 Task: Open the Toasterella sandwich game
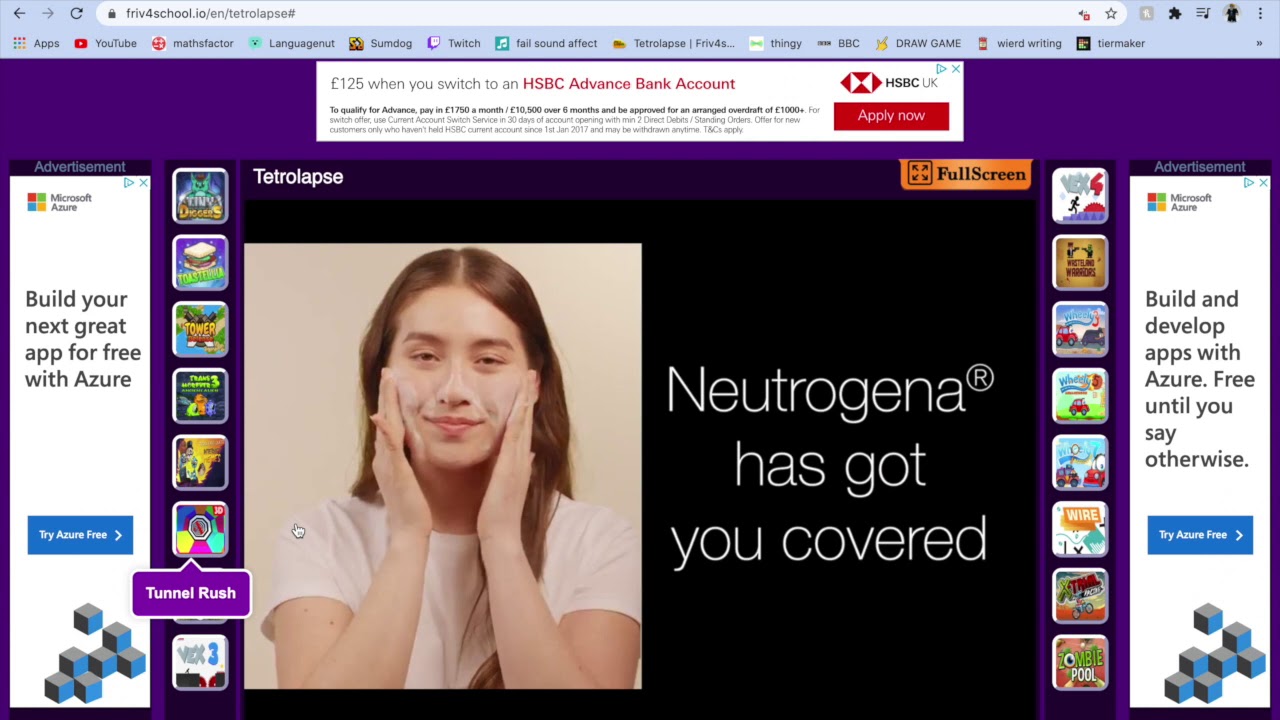coord(200,262)
